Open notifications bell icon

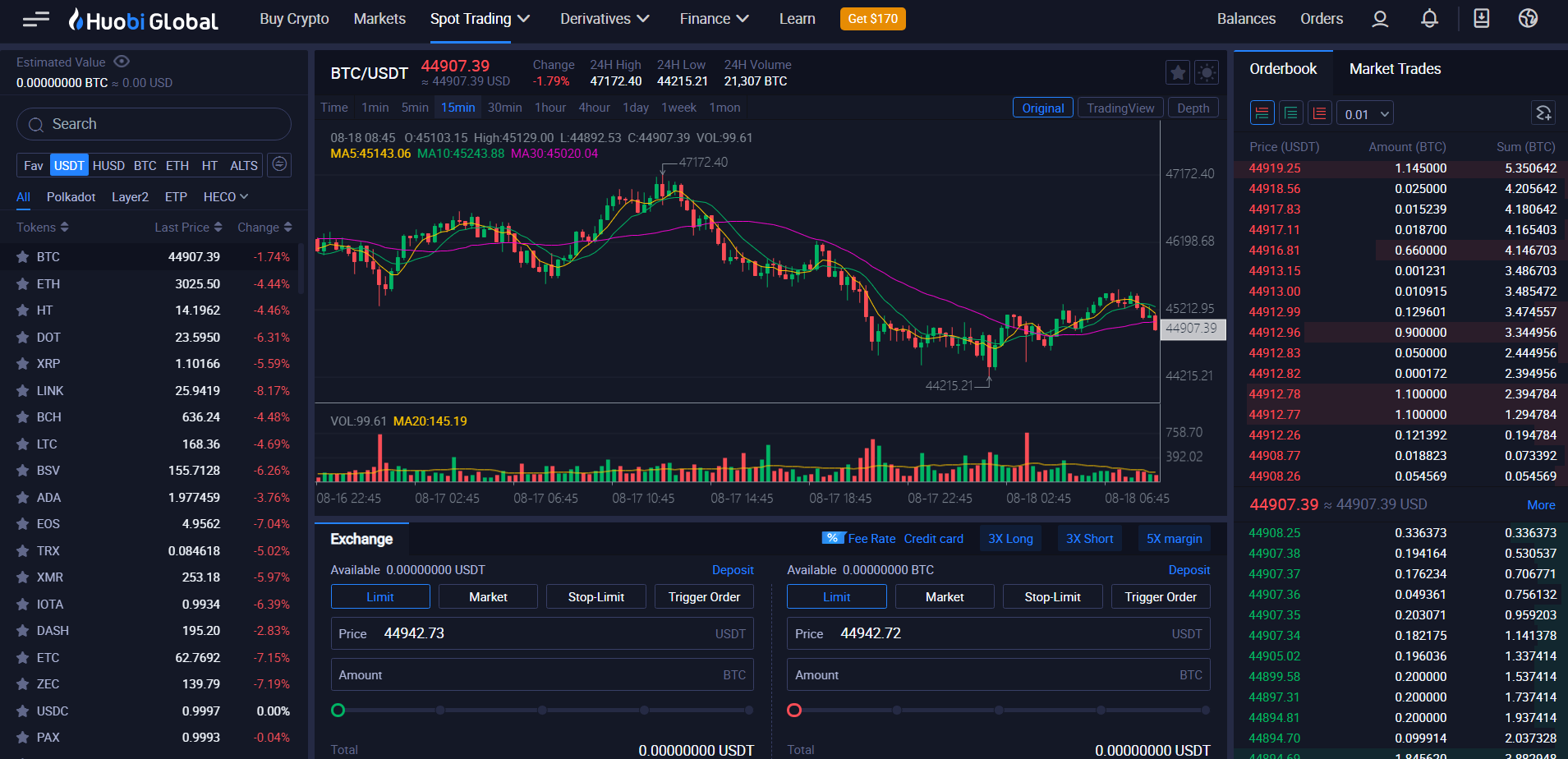tap(1429, 19)
